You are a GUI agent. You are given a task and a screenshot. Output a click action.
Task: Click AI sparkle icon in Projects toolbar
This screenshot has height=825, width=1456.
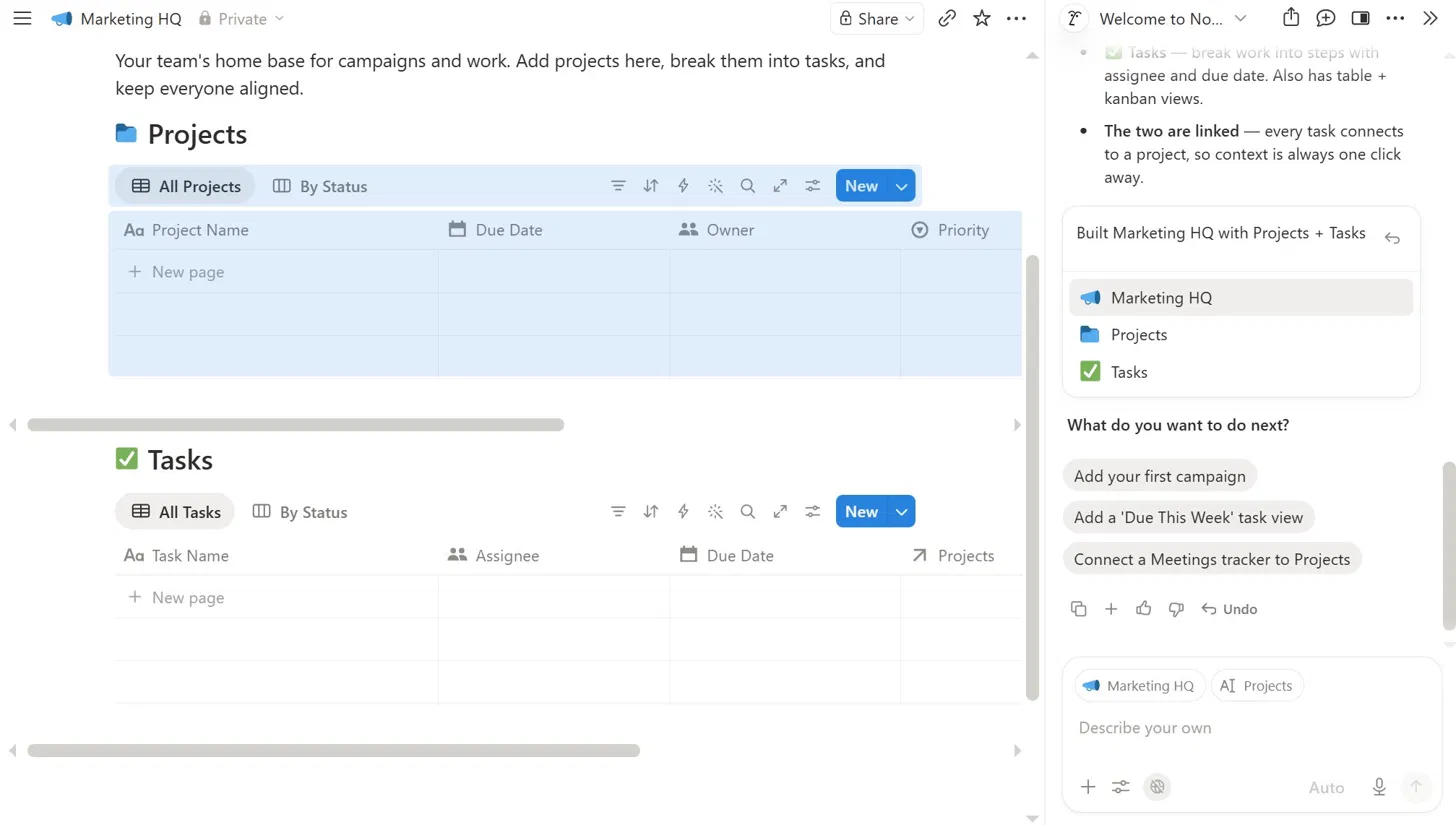coord(715,186)
